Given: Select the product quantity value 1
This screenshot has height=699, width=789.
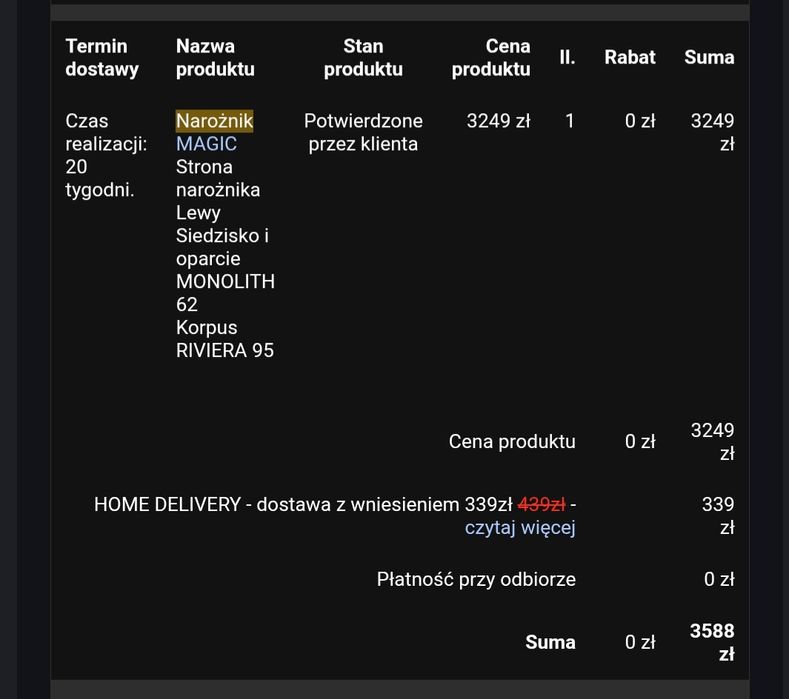Looking at the screenshot, I should click(570, 121).
